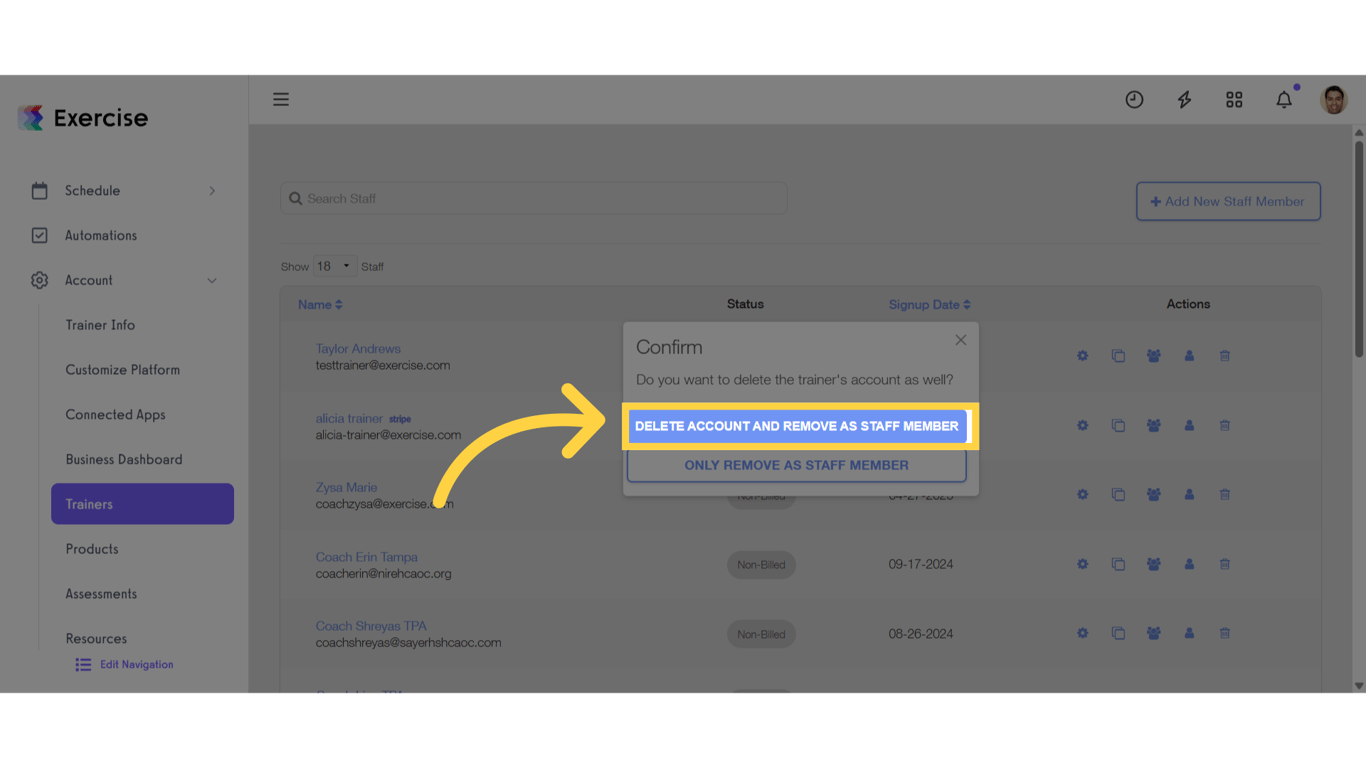Click the clock history icon in the top bar
The image size is (1366, 768).
pyautogui.click(x=1134, y=99)
